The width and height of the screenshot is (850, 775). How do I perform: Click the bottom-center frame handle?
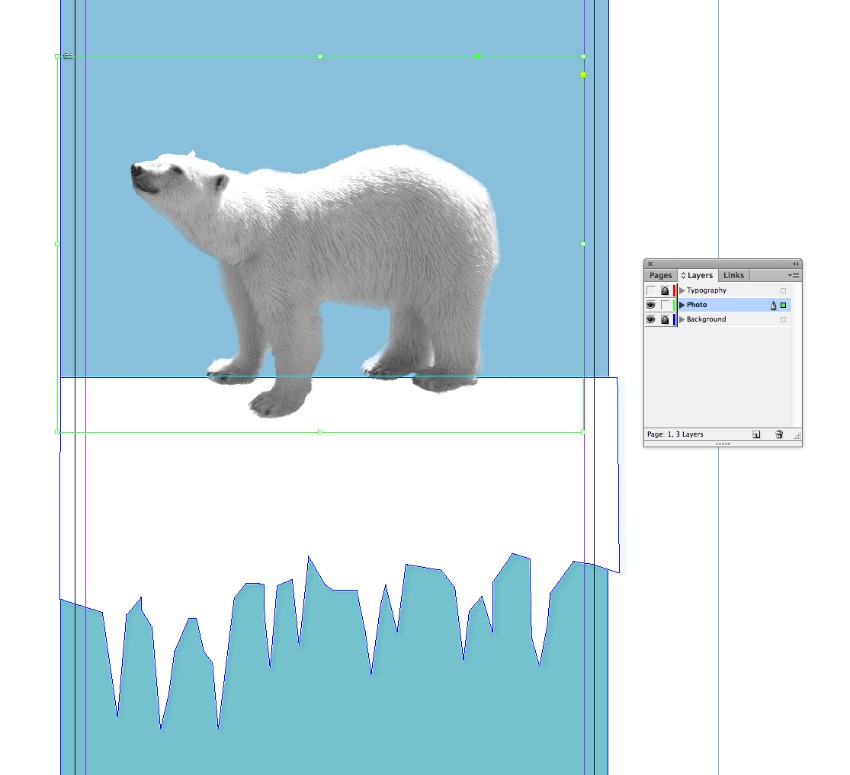click(320, 432)
